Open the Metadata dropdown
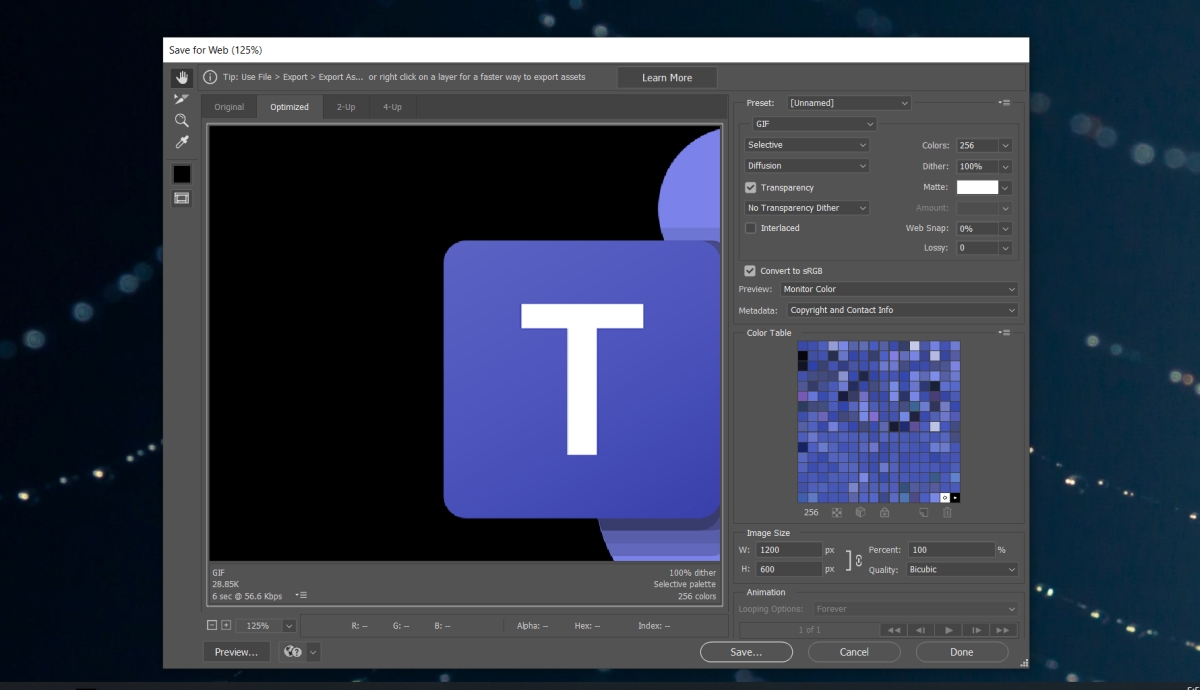1200x690 pixels. (x=901, y=310)
